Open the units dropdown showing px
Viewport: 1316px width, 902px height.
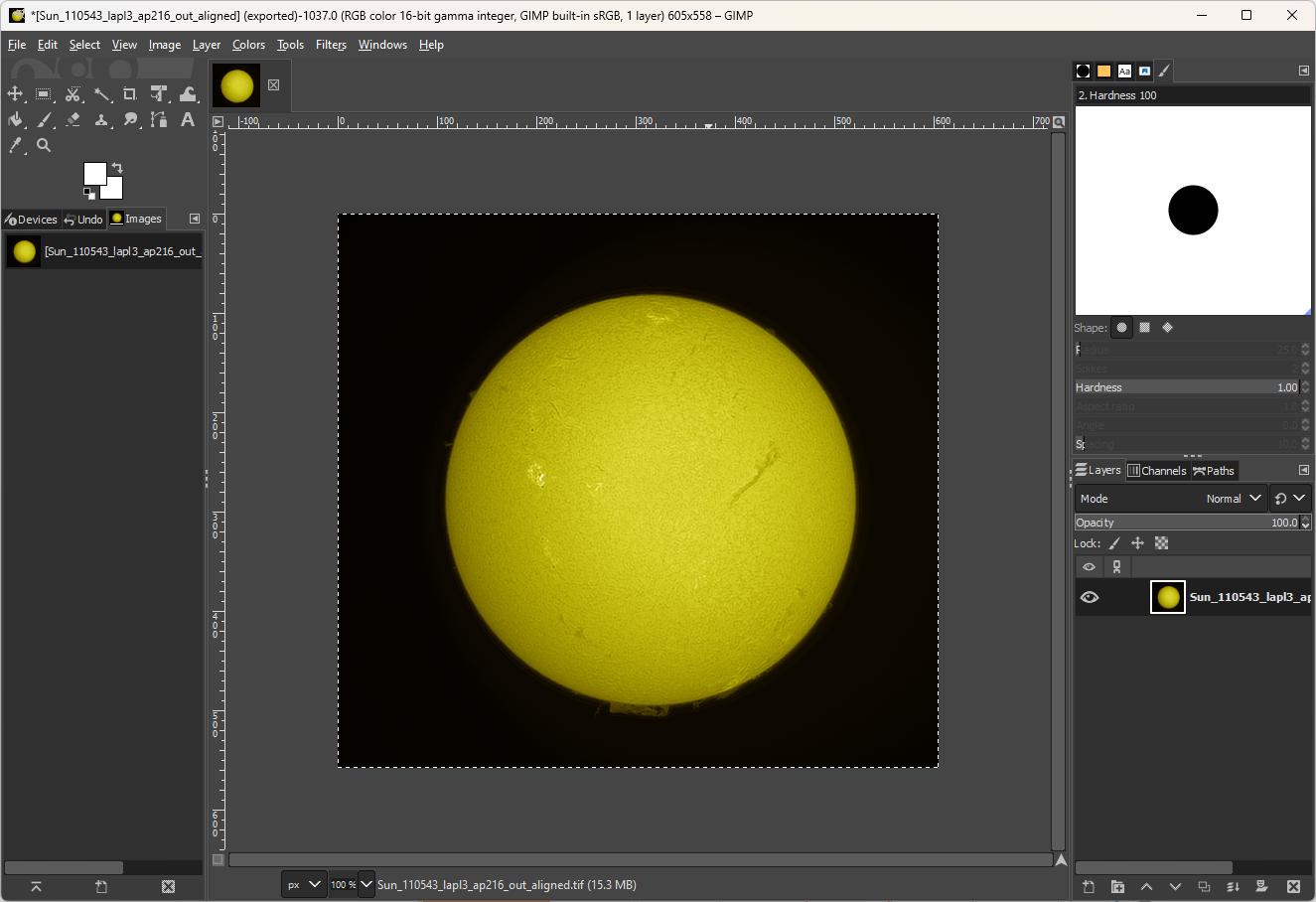[304, 884]
